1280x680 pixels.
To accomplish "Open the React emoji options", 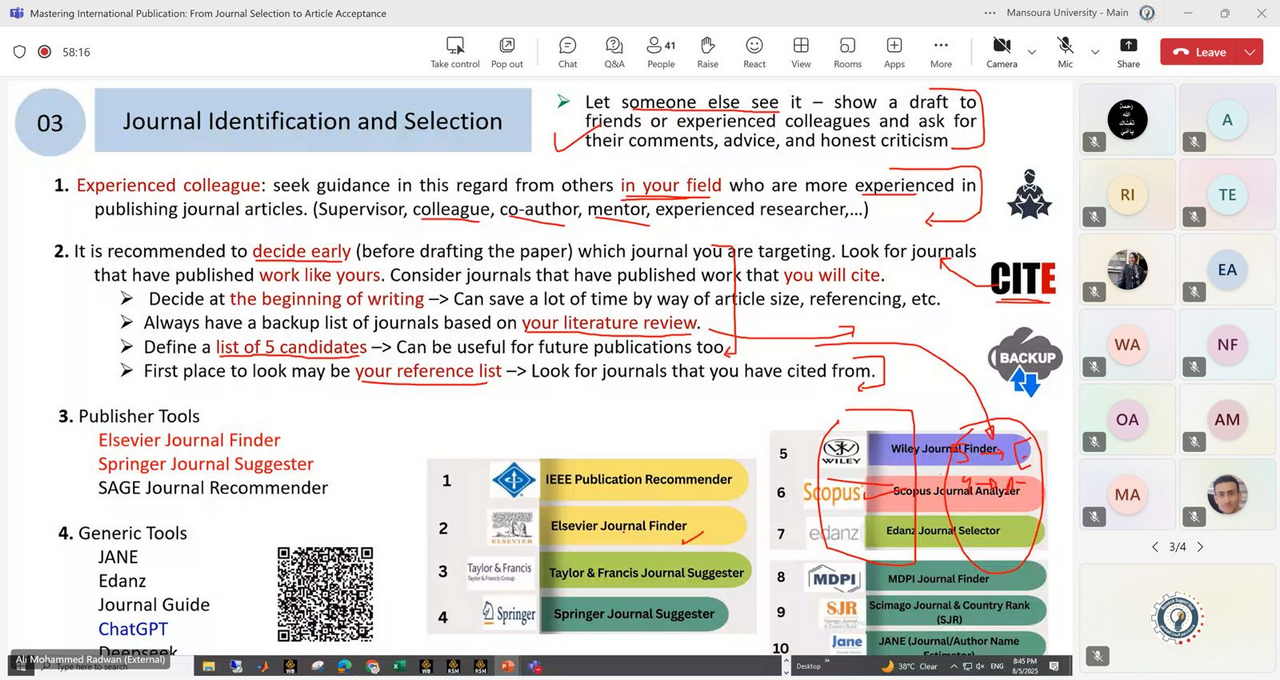I will click(755, 52).
